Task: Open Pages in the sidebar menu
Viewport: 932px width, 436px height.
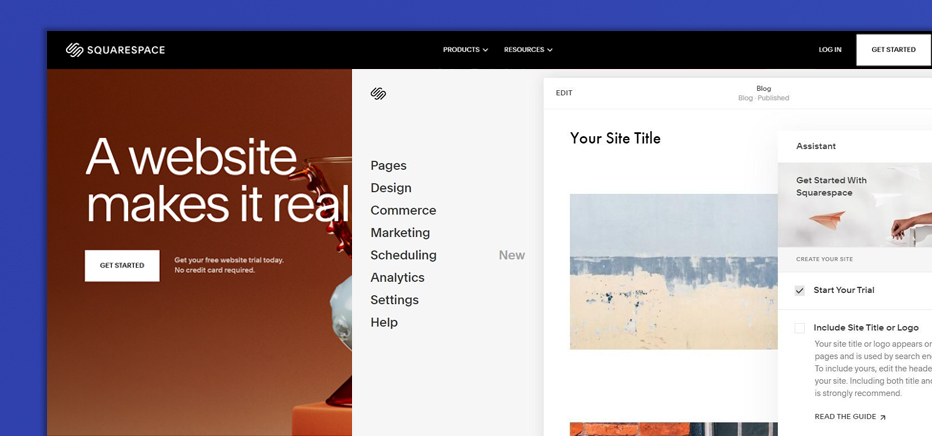Action: pos(388,166)
